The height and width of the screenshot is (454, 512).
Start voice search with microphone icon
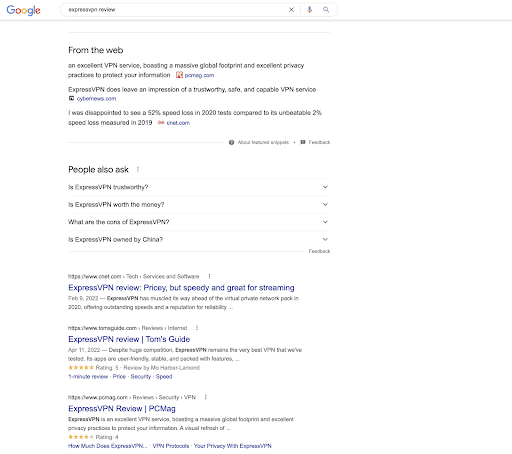pyautogui.click(x=309, y=10)
